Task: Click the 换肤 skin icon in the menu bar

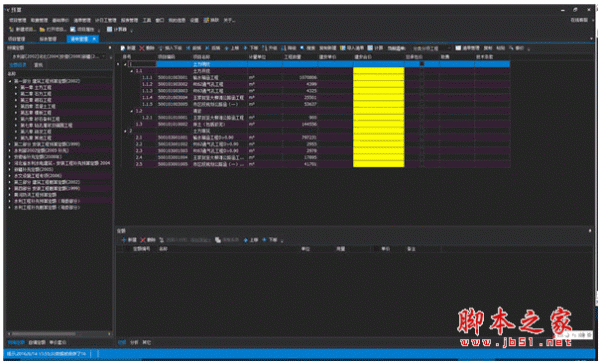Action: tap(206, 20)
